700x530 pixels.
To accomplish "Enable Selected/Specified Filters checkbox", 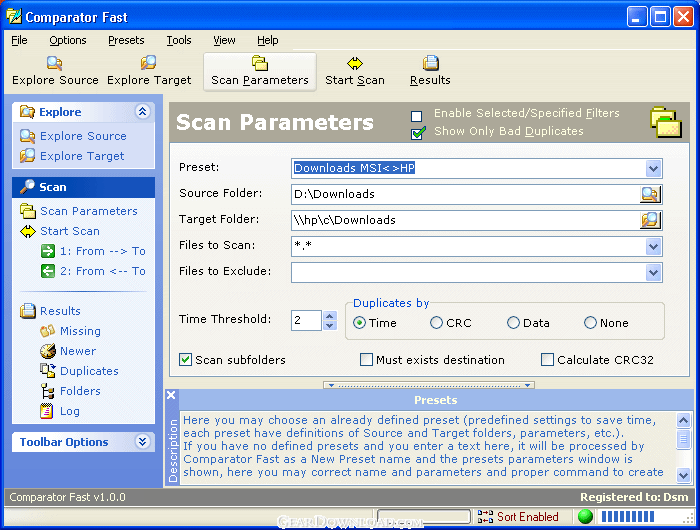I will [417, 116].
